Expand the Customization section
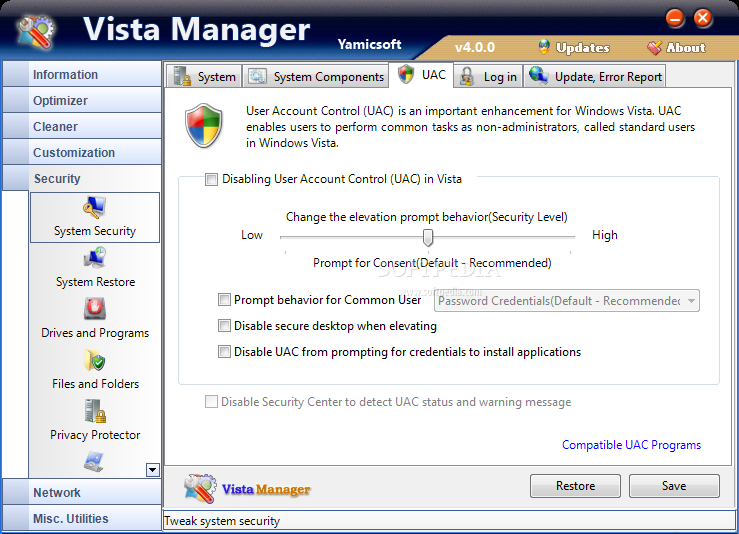This screenshot has width=739, height=534. (82, 152)
